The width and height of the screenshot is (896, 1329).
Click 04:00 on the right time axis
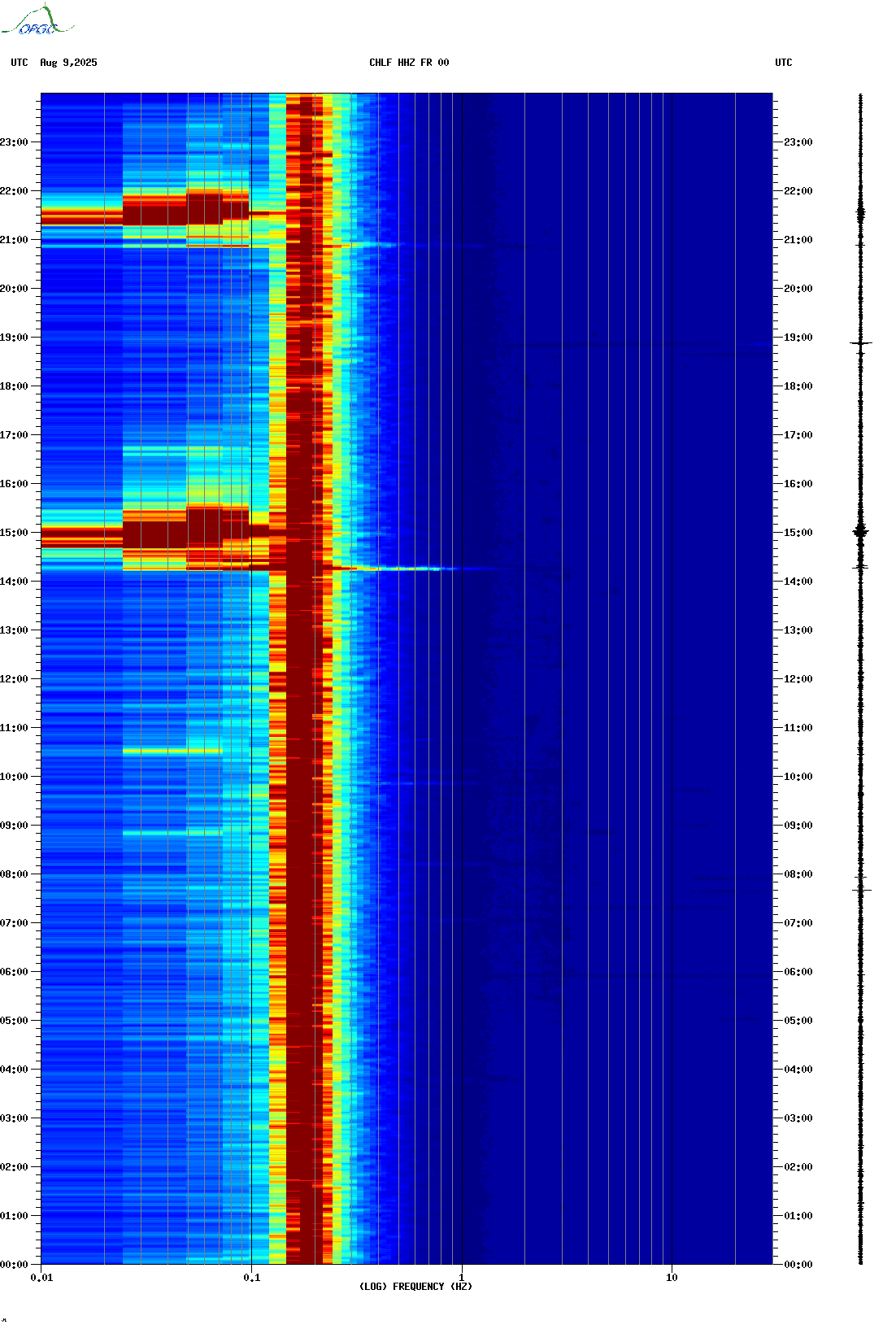pyautogui.click(x=798, y=1070)
